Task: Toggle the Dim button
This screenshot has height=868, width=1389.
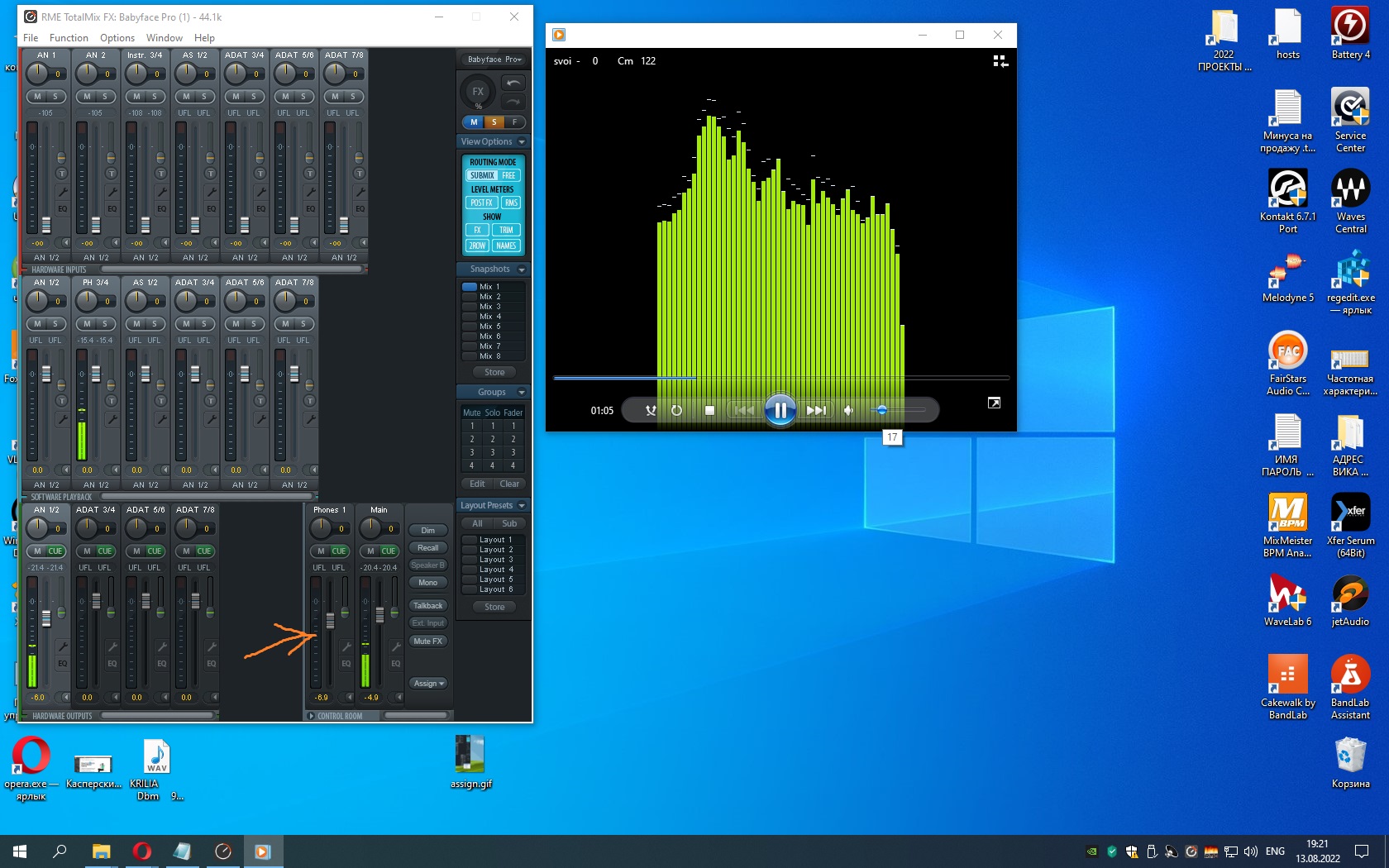Action: 427,531
